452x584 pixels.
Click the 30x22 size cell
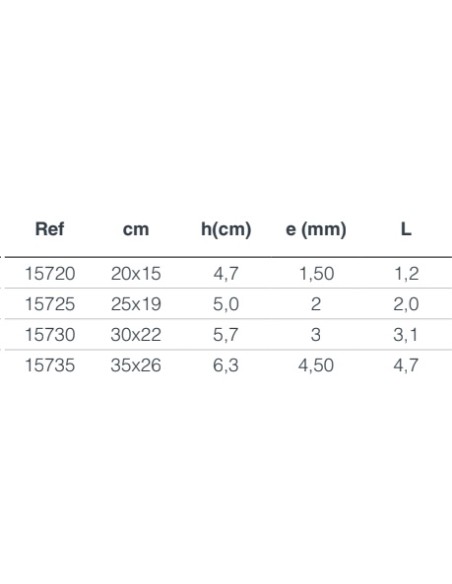click(x=136, y=335)
